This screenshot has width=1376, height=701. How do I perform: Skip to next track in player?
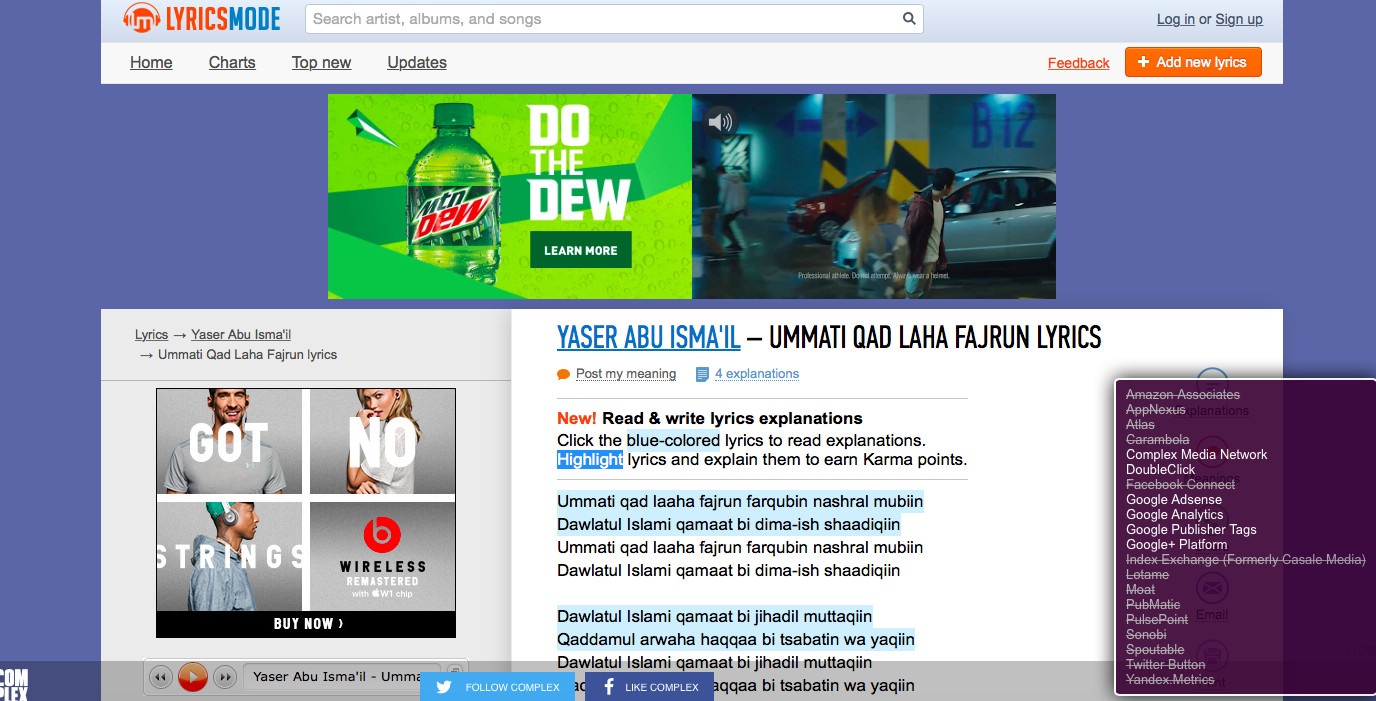click(x=225, y=677)
